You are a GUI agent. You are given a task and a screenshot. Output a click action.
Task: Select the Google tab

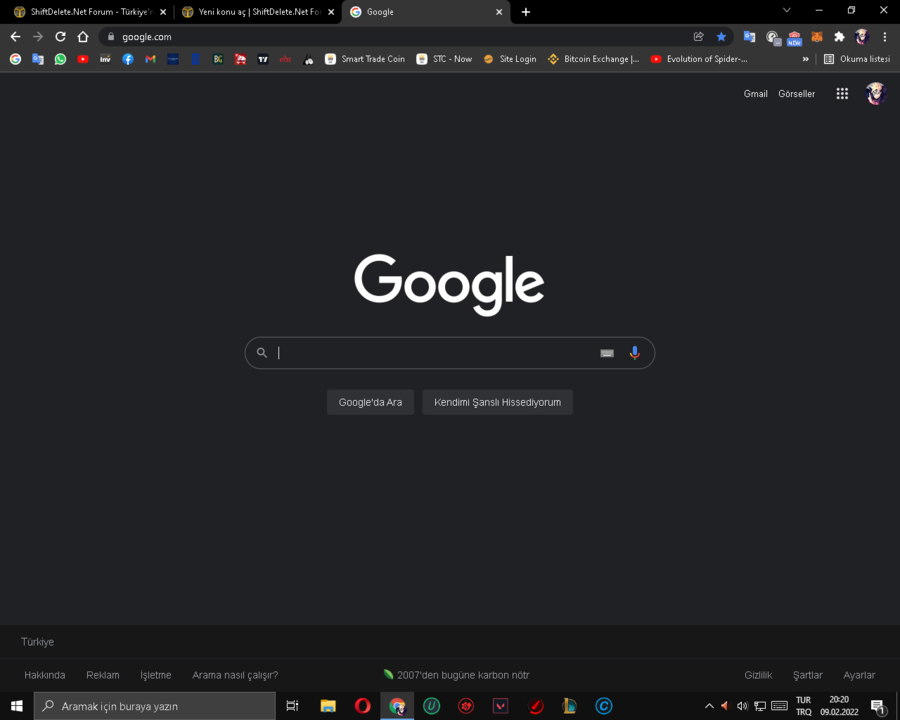pos(426,12)
